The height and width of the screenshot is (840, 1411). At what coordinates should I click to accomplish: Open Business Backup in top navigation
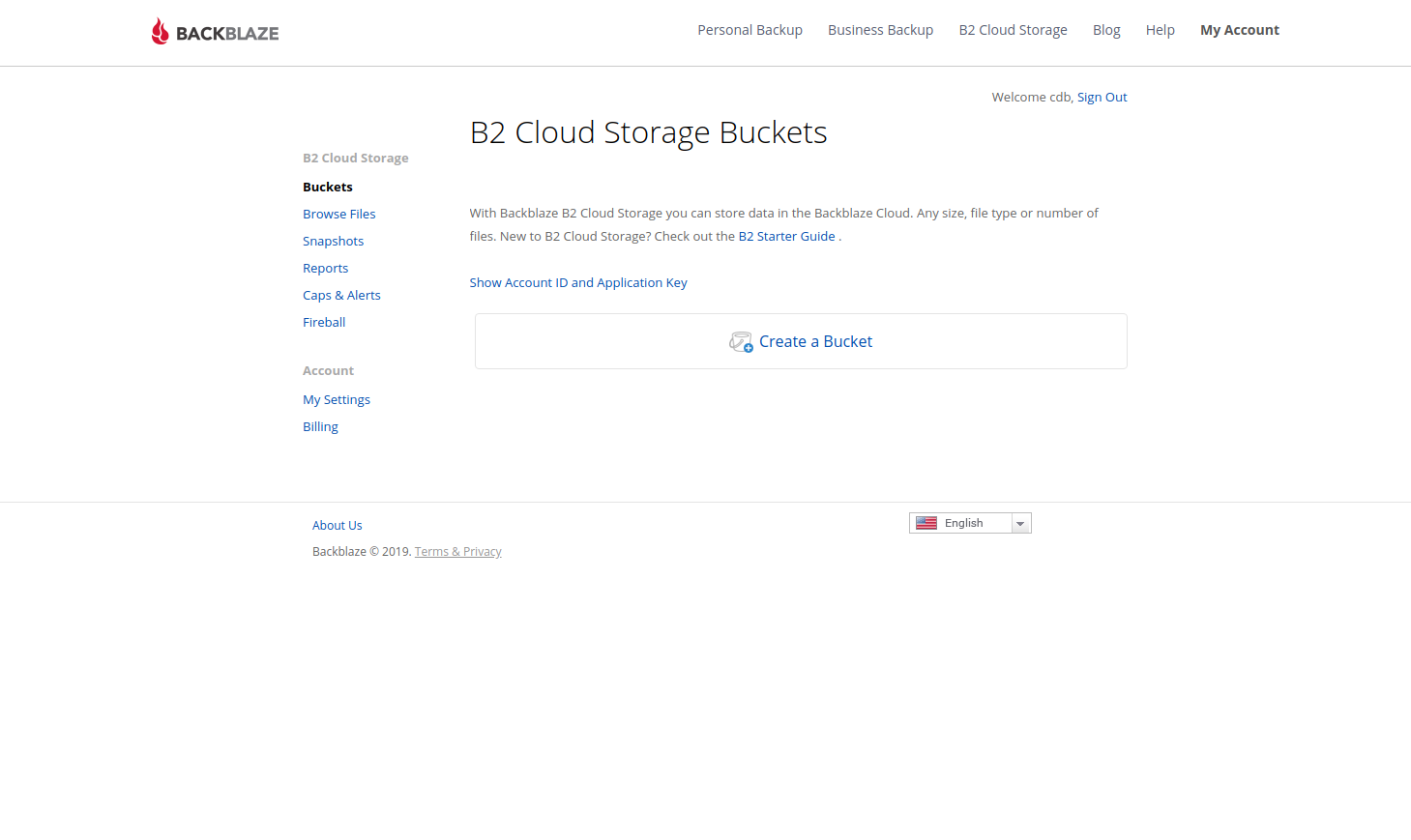pyautogui.click(x=880, y=30)
